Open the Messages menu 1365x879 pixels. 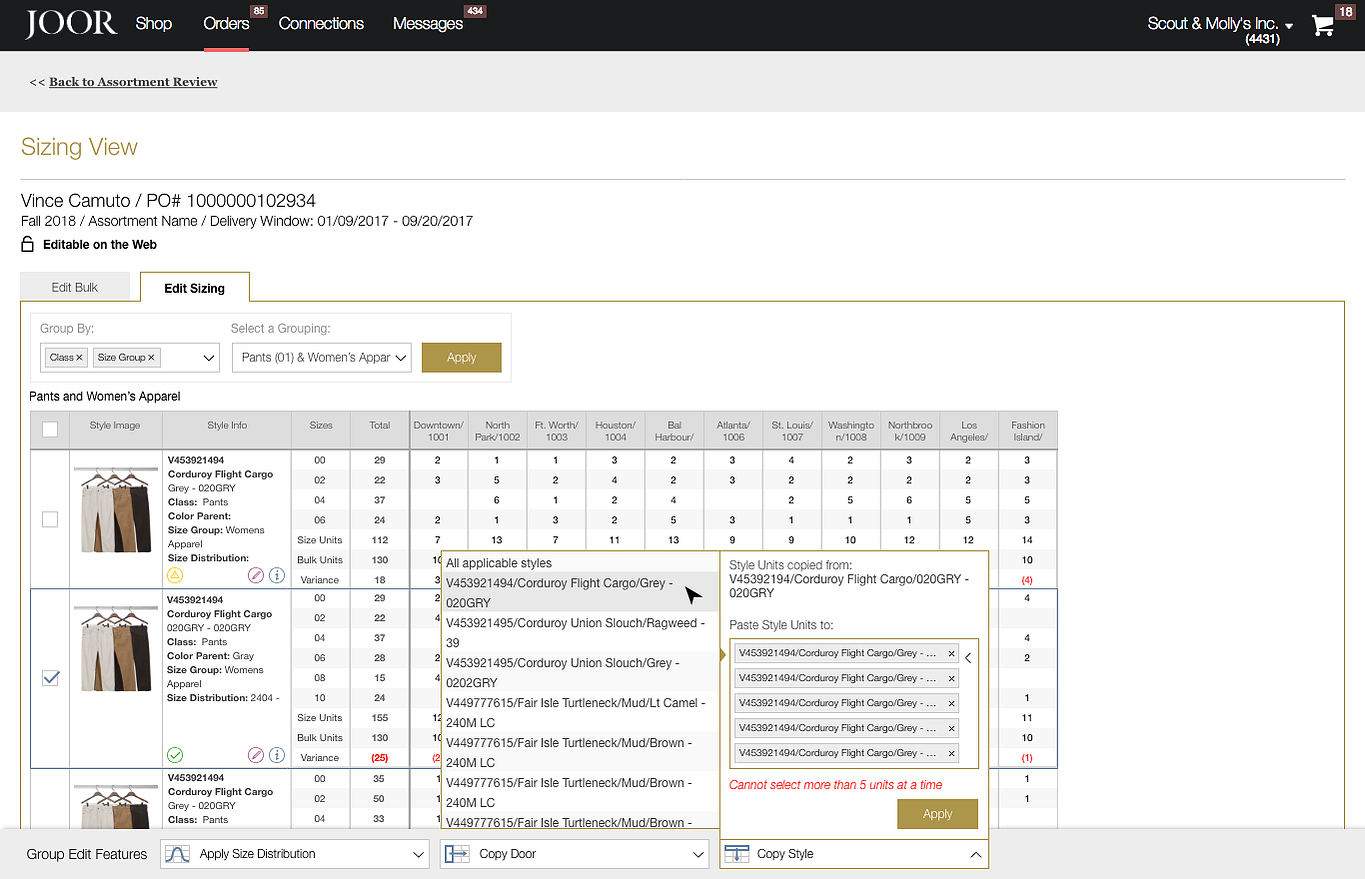pyautogui.click(x=428, y=23)
